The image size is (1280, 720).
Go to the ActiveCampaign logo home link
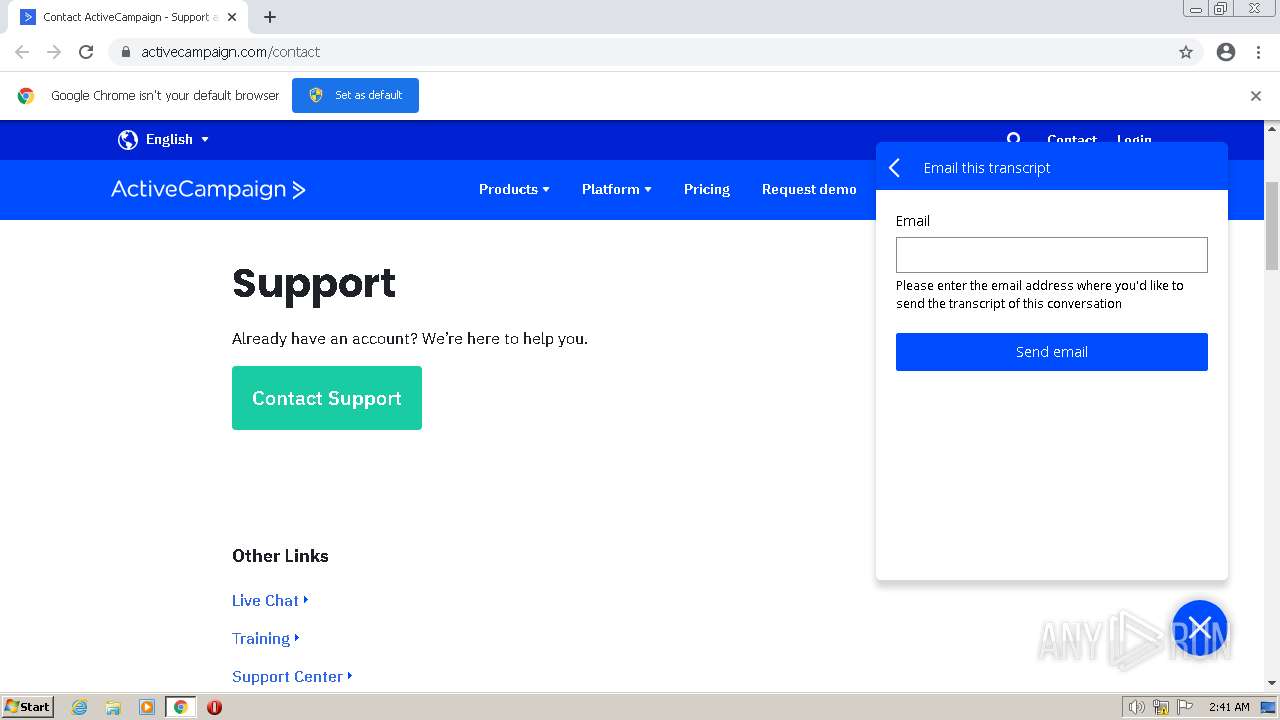pyautogui.click(x=208, y=189)
